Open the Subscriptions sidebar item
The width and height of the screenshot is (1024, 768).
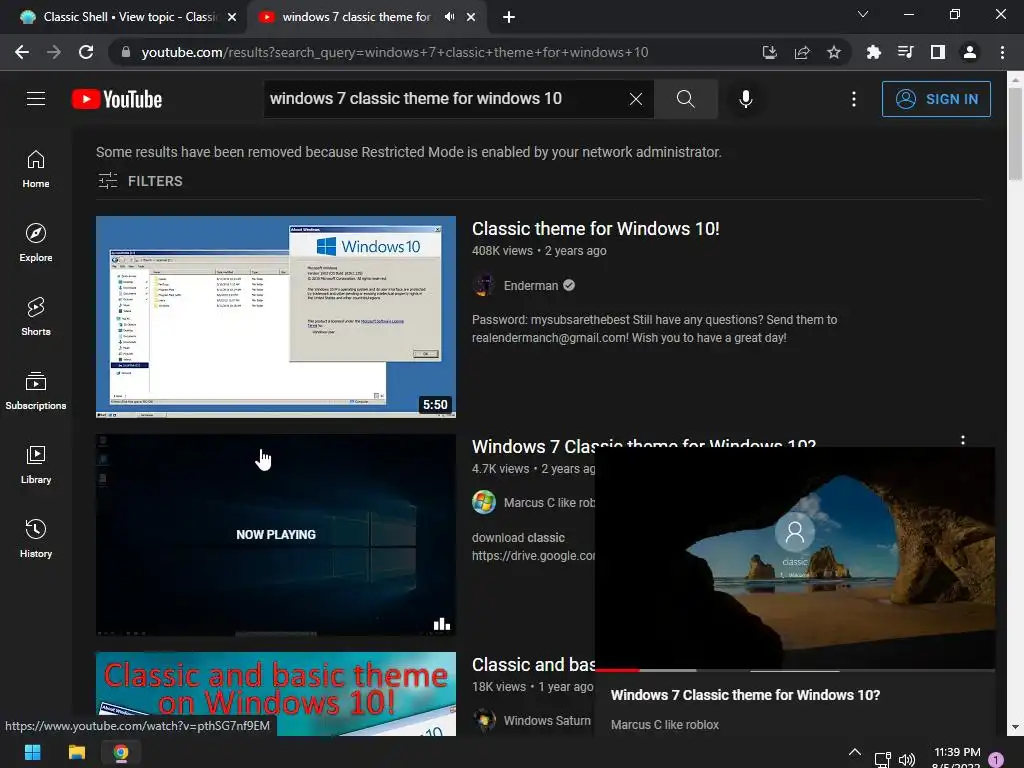point(36,391)
